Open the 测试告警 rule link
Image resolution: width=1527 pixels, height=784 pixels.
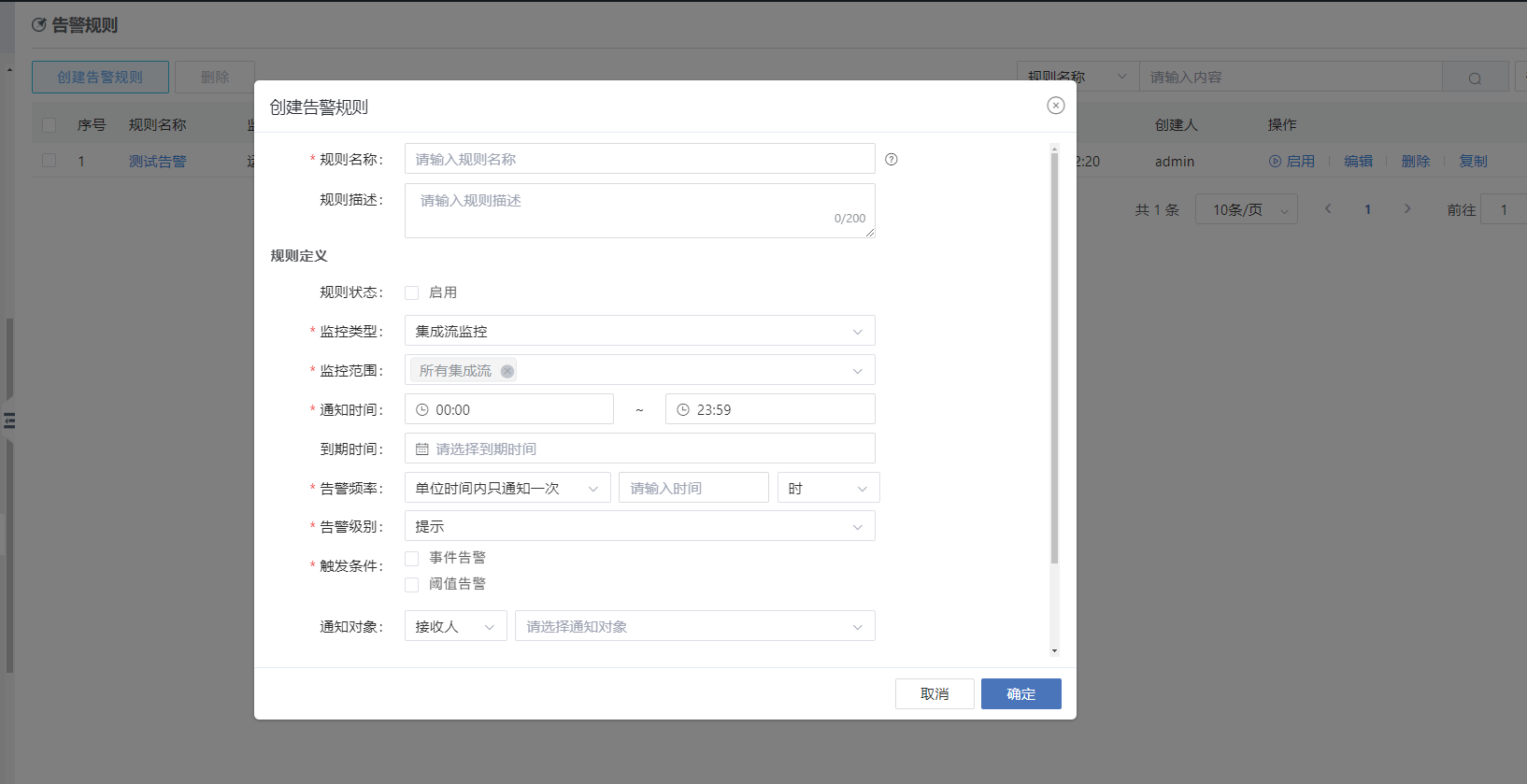158,162
